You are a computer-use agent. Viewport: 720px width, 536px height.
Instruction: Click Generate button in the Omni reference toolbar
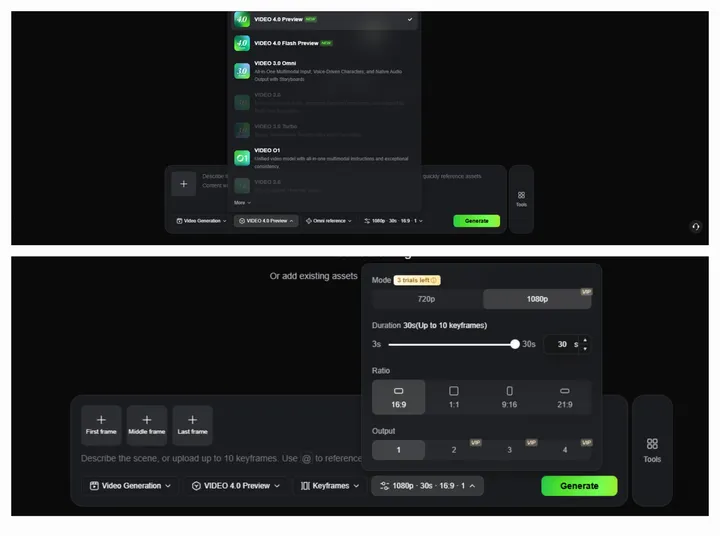tap(477, 221)
